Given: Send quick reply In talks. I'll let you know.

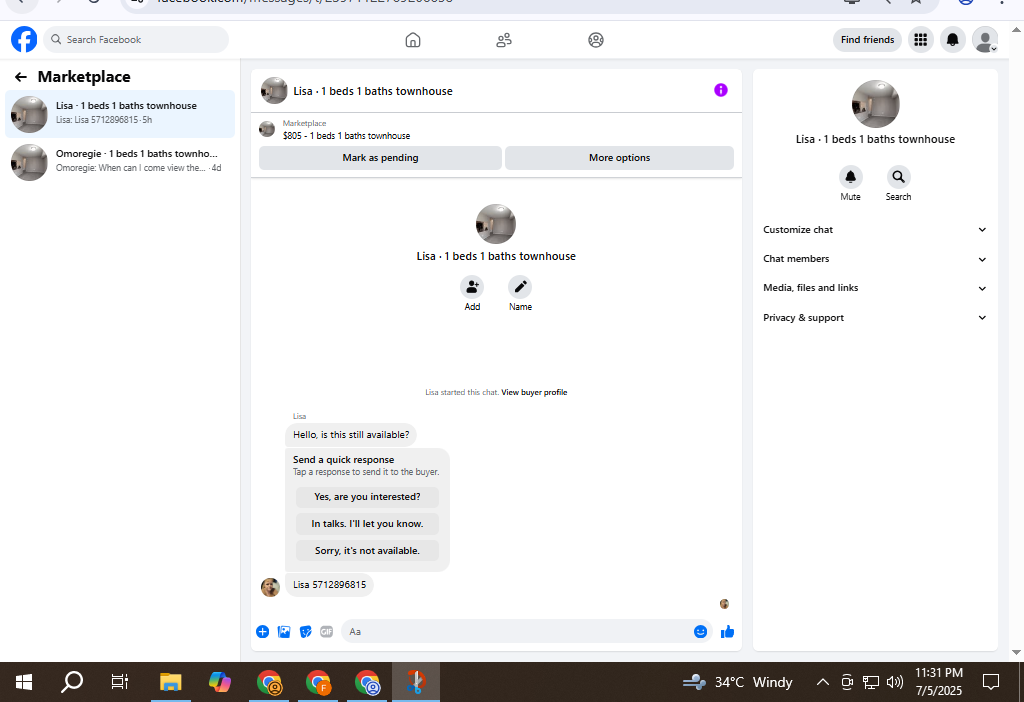Looking at the screenshot, I should coord(367,524).
